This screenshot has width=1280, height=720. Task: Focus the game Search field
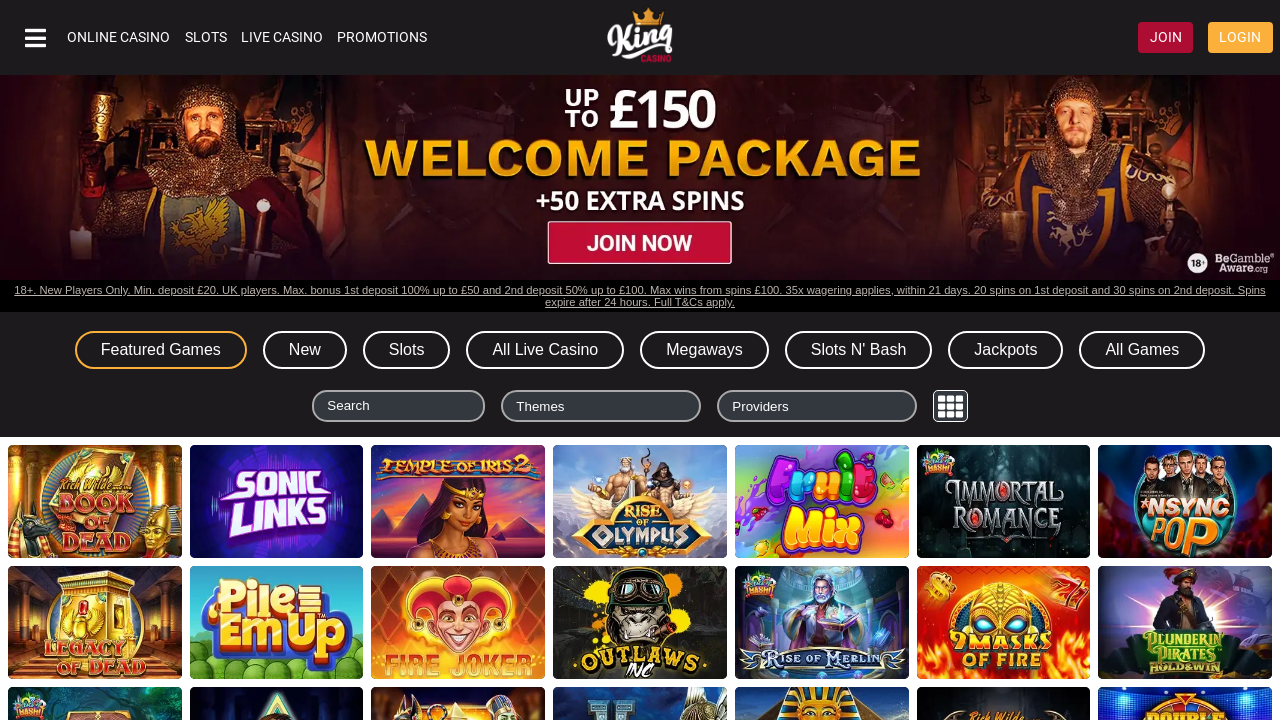point(398,406)
